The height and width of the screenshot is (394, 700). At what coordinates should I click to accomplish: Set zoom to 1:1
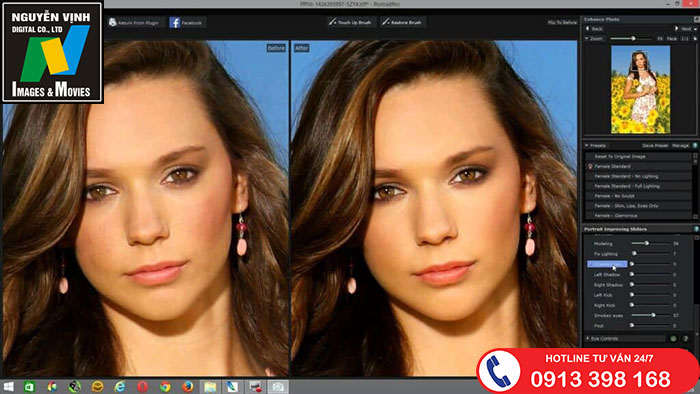[684, 39]
